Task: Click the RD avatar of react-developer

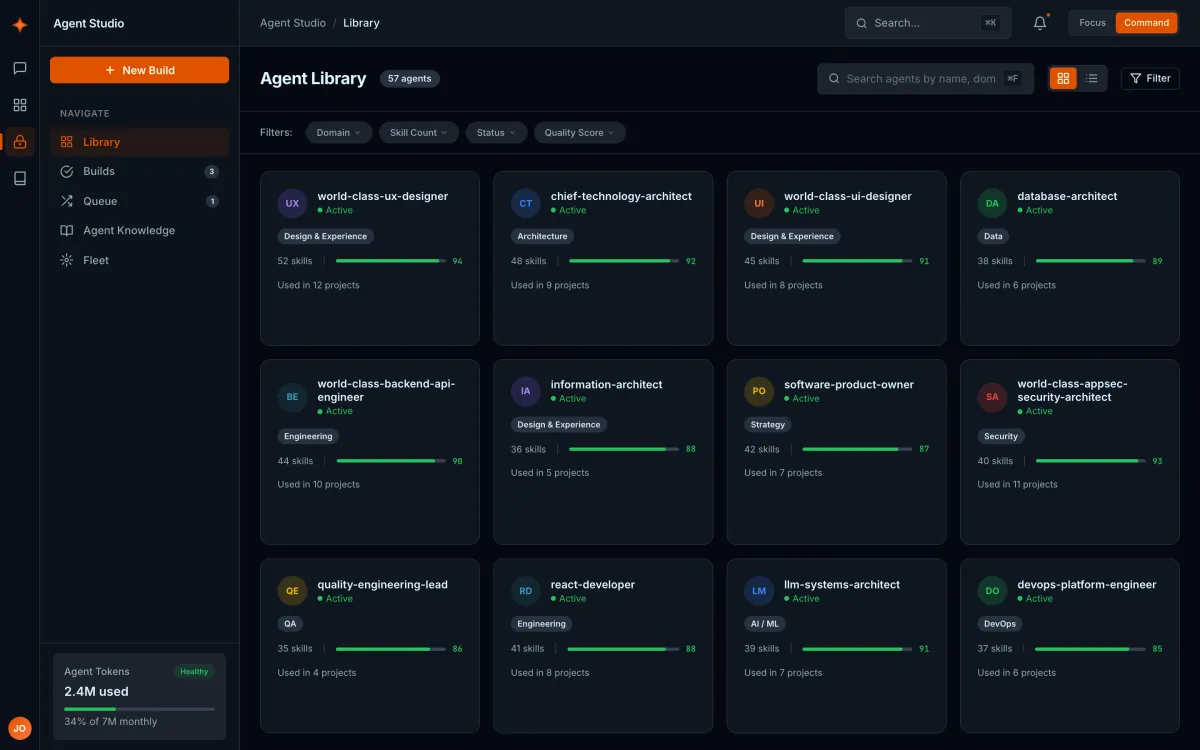Action: (x=525, y=591)
